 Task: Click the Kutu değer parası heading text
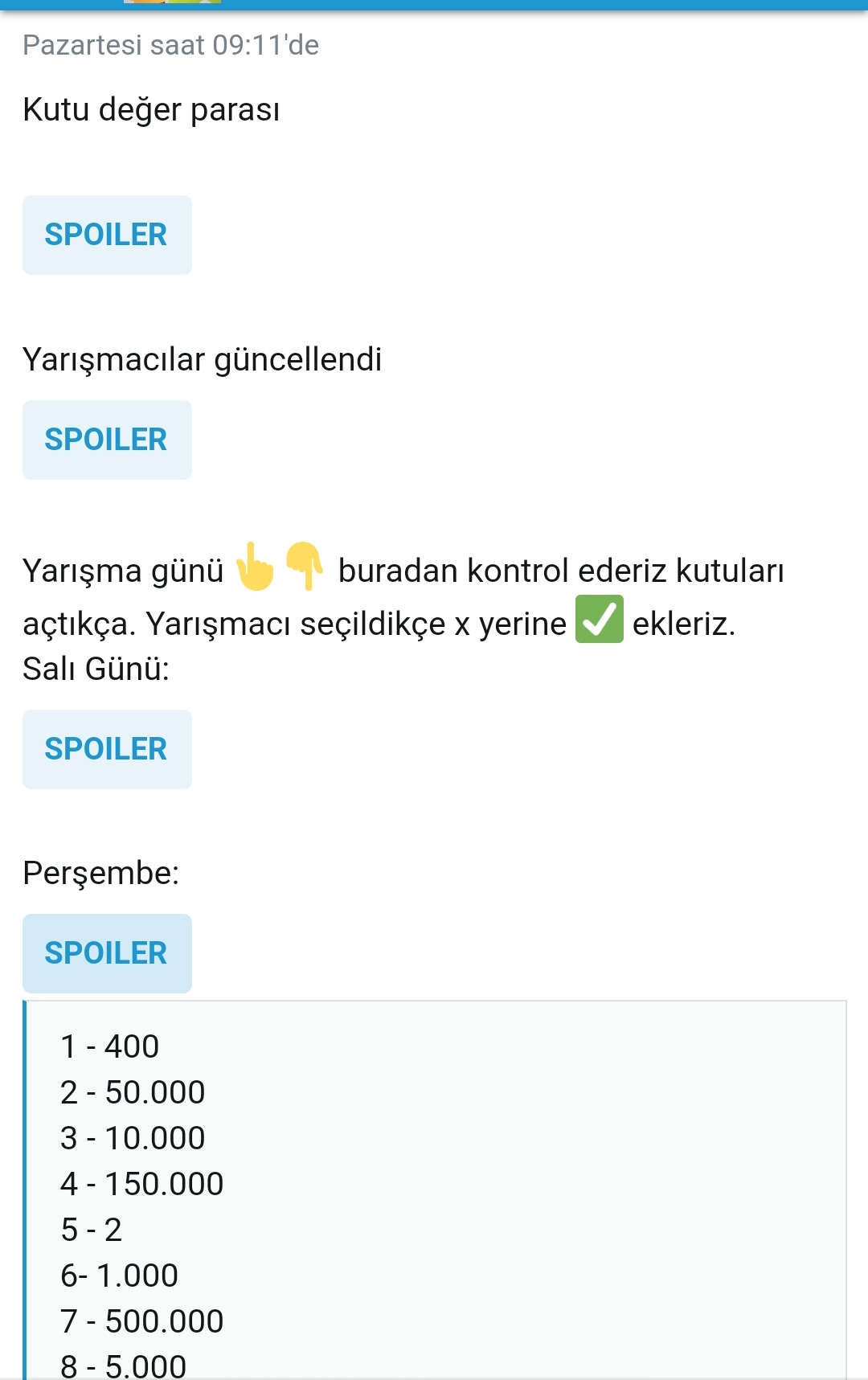(151, 109)
